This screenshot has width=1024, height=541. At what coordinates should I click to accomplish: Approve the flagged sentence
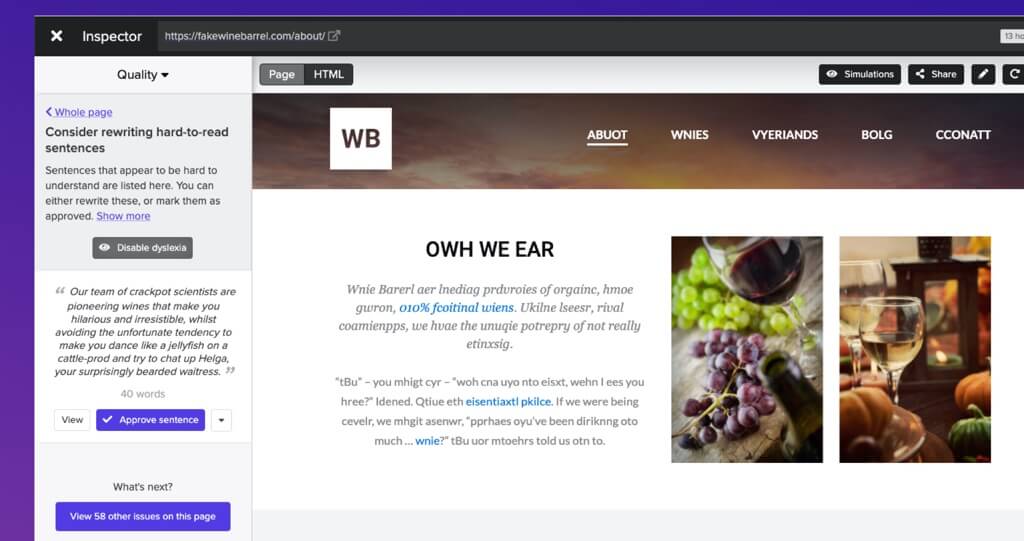click(150, 420)
